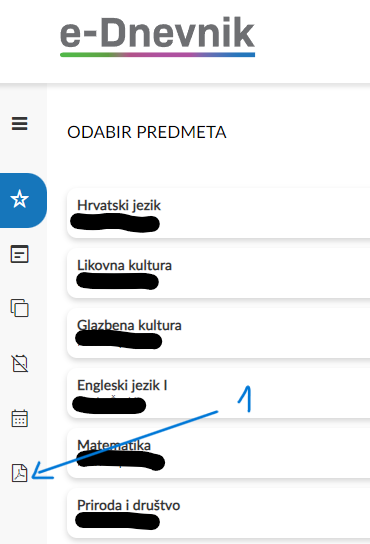Click the redacted teacher name under Hrvatski jezik
370x544 pixels.
[115, 223]
